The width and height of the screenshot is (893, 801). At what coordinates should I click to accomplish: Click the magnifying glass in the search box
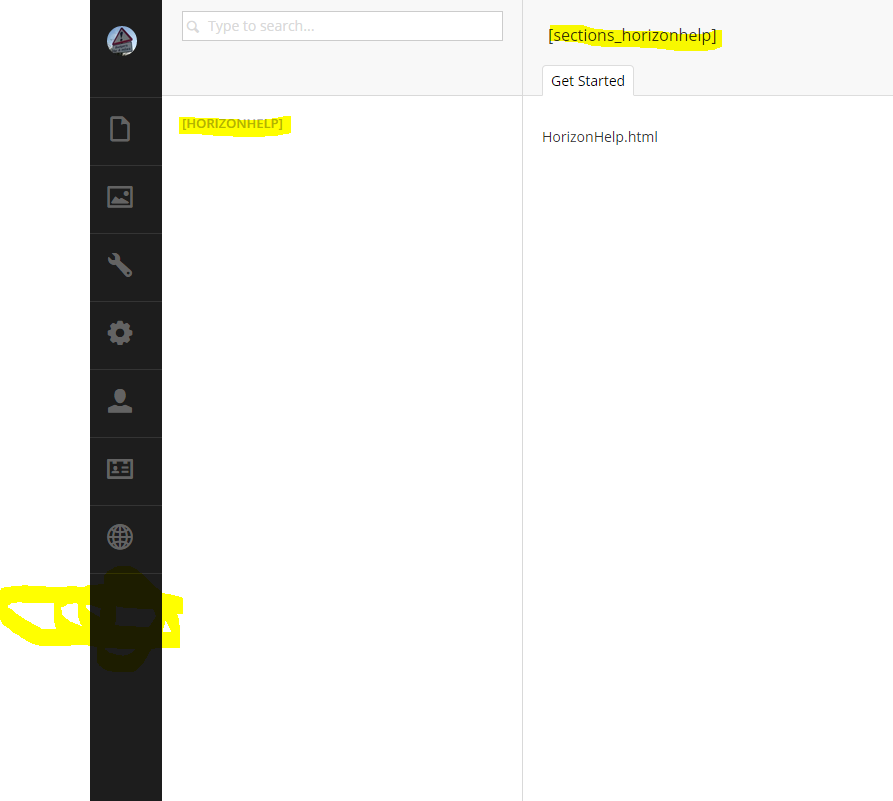[x=194, y=27]
